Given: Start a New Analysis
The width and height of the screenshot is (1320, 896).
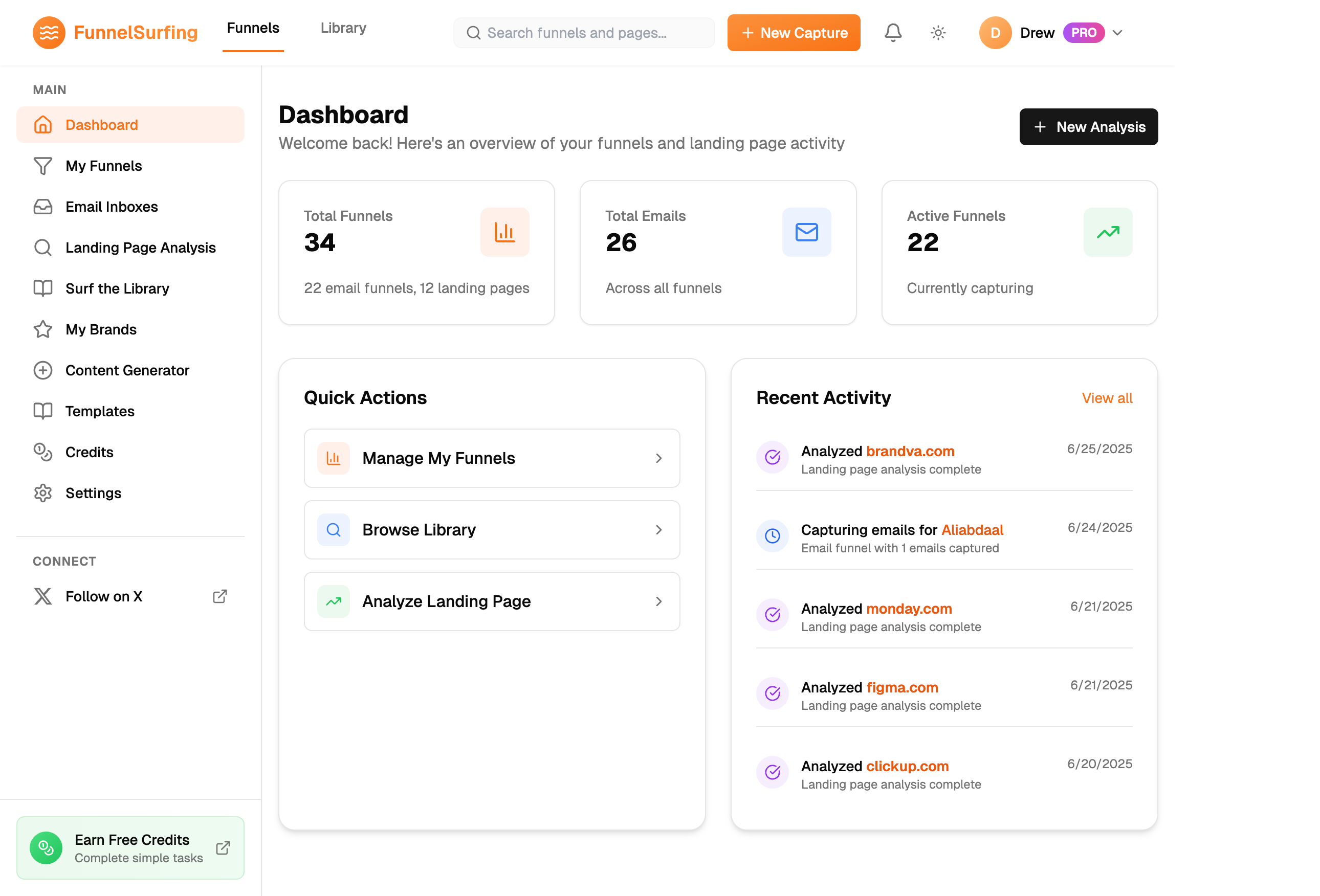Looking at the screenshot, I should click(x=1088, y=127).
